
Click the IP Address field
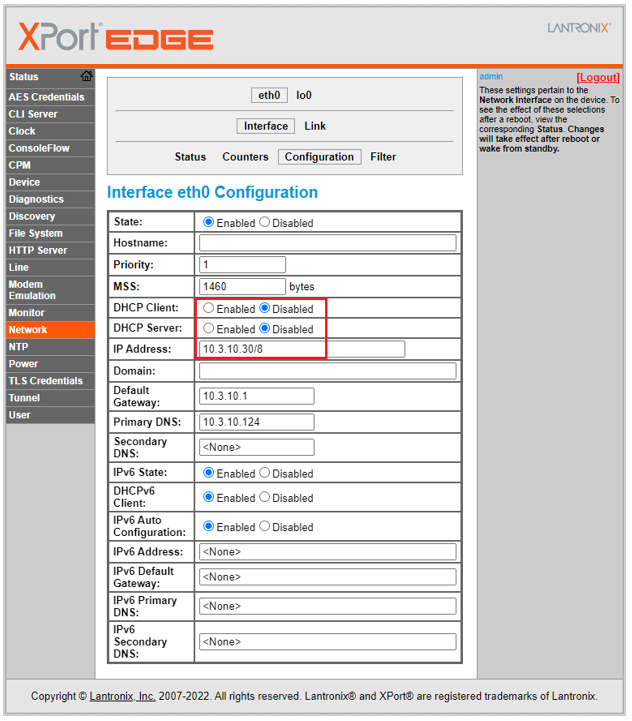302,349
